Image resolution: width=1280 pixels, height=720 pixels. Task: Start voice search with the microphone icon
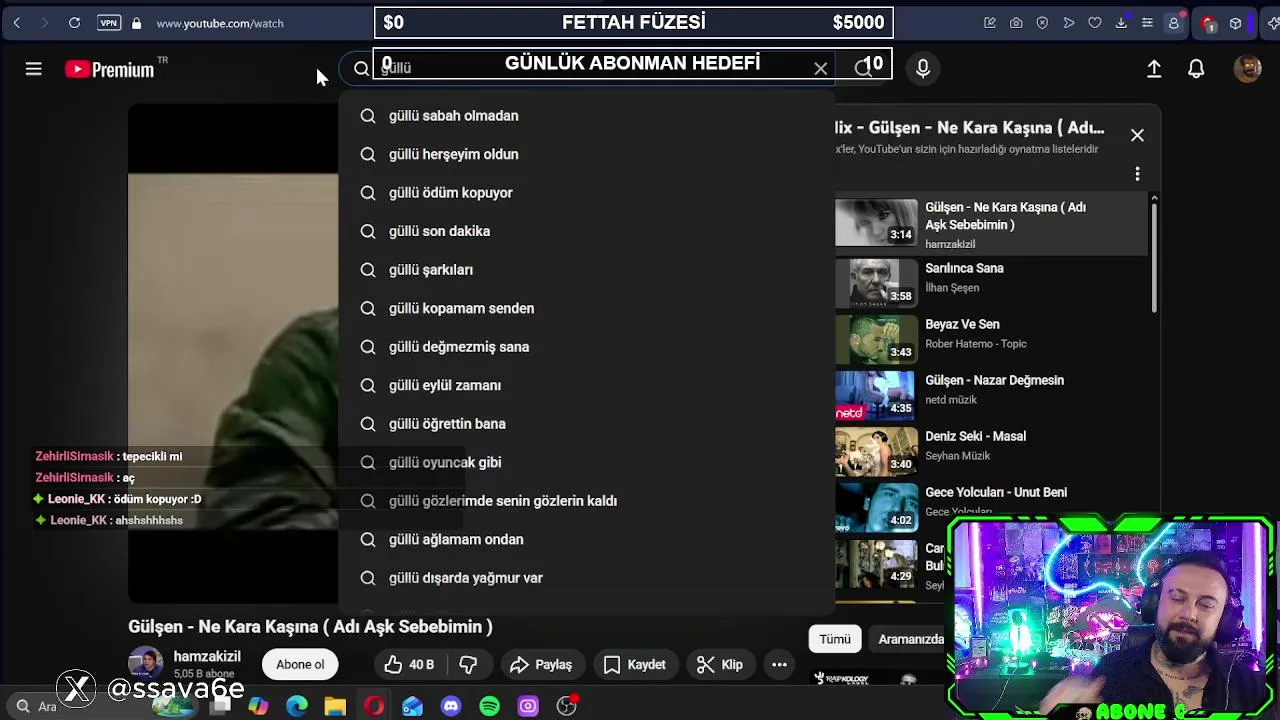(x=922, y=68)
